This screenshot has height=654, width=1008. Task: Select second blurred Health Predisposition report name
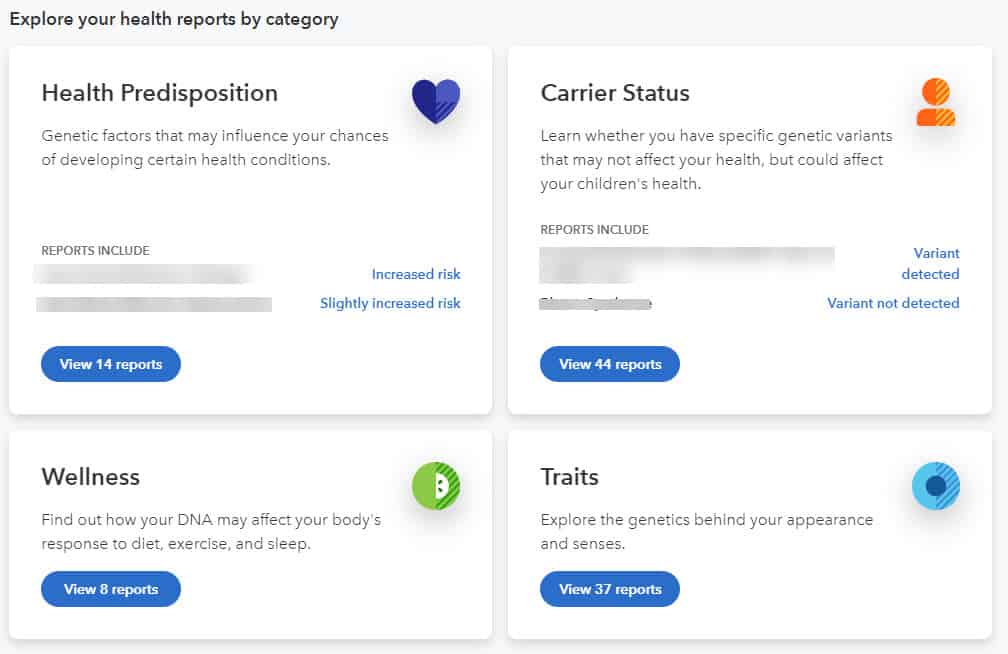tap(154, 304)
